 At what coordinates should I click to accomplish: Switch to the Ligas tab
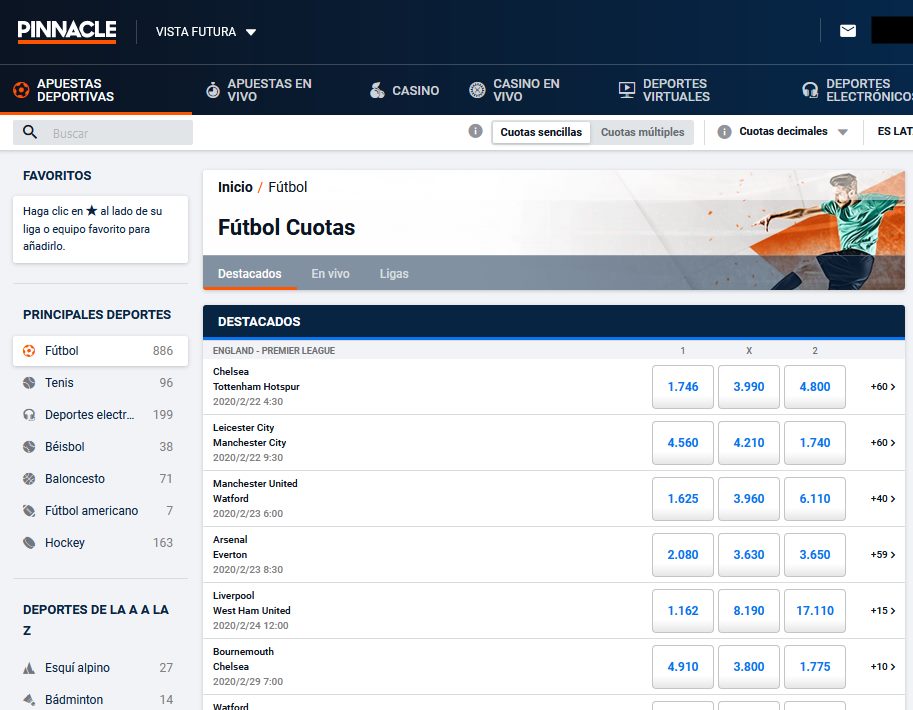394,274
